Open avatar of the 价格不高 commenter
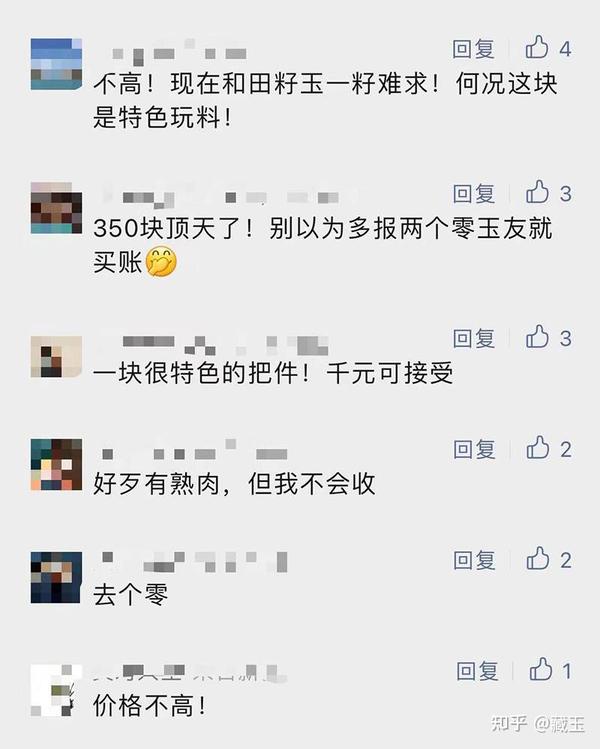This screenshot has height=749, width=600. click(56, 690)
